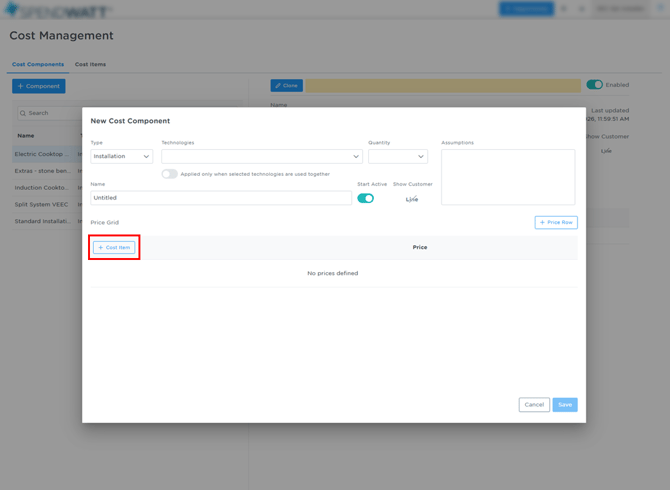This screenshot has width=670, height=490.
Task: Click the Clone button
Action: click(287, 86)
